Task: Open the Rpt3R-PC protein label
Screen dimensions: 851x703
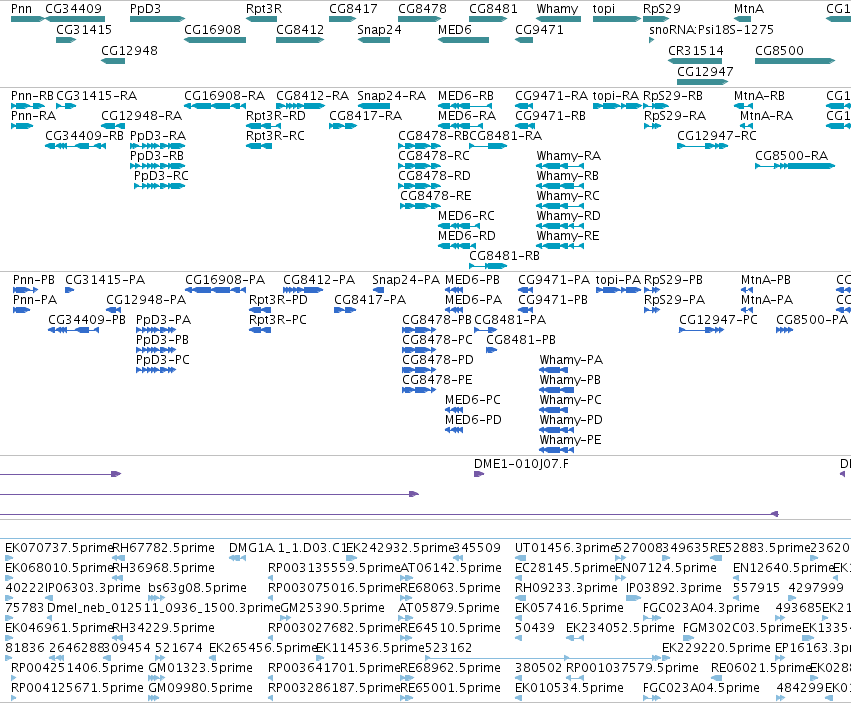Action: pyautogui.click(x=278, y=320)
